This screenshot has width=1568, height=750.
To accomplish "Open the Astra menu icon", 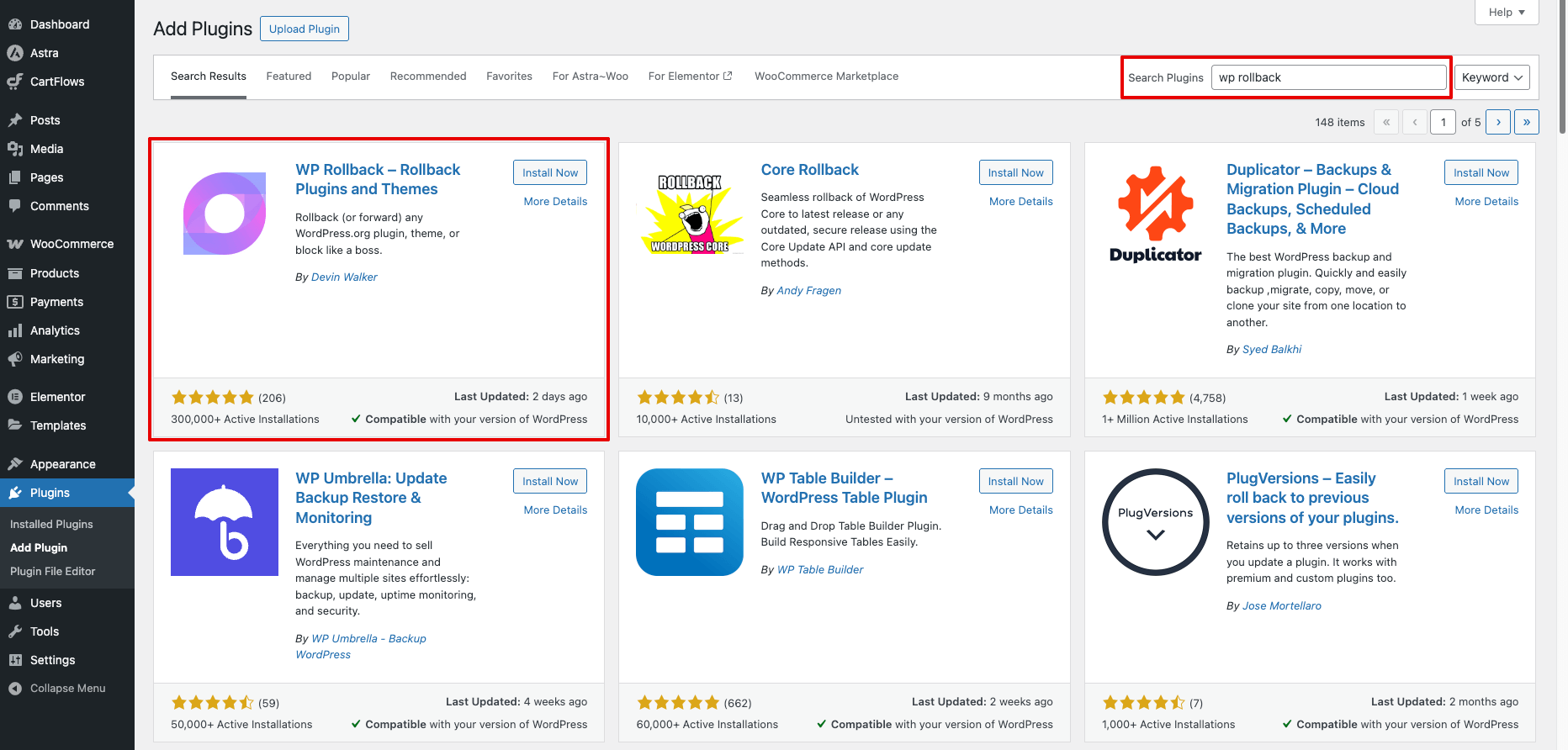I will pyautogui.click(x=15, y=53).
